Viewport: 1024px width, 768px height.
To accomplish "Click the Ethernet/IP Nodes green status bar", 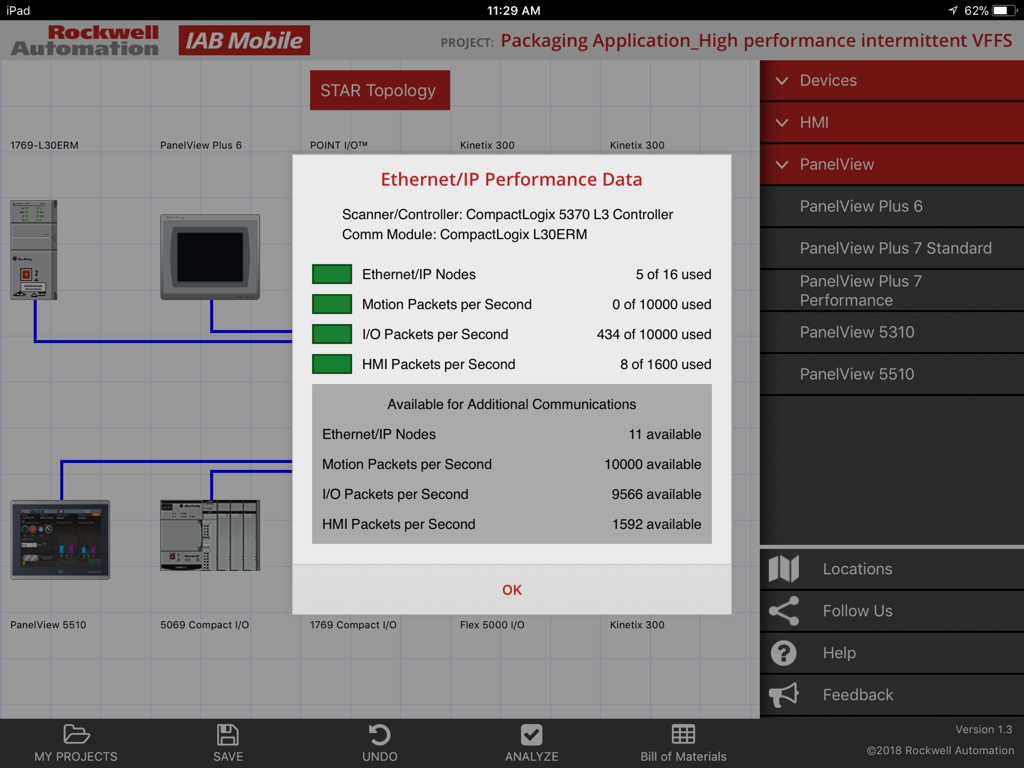I will click(x=331, y=273).
